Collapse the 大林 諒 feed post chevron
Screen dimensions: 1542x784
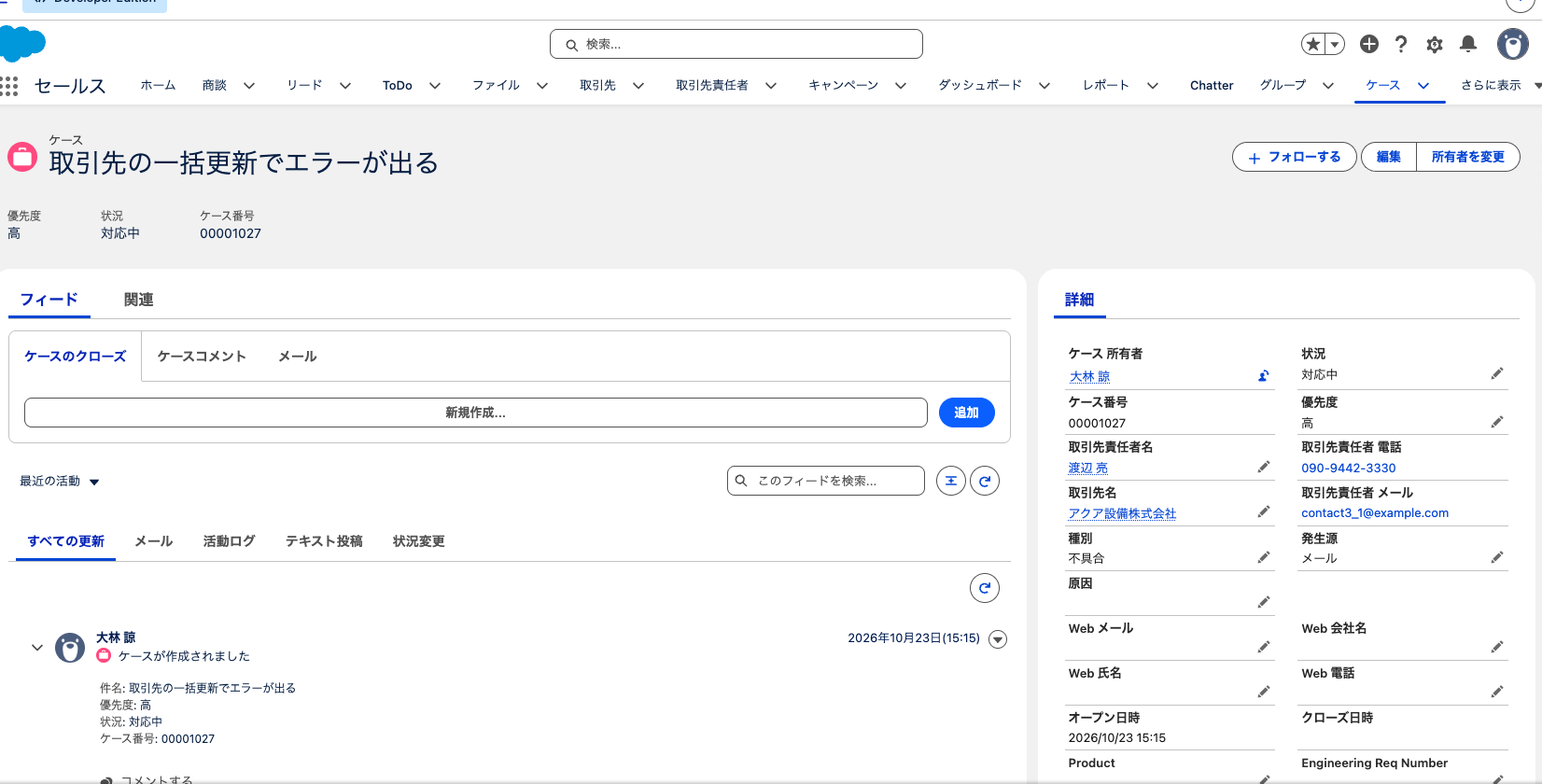[37, 647]
